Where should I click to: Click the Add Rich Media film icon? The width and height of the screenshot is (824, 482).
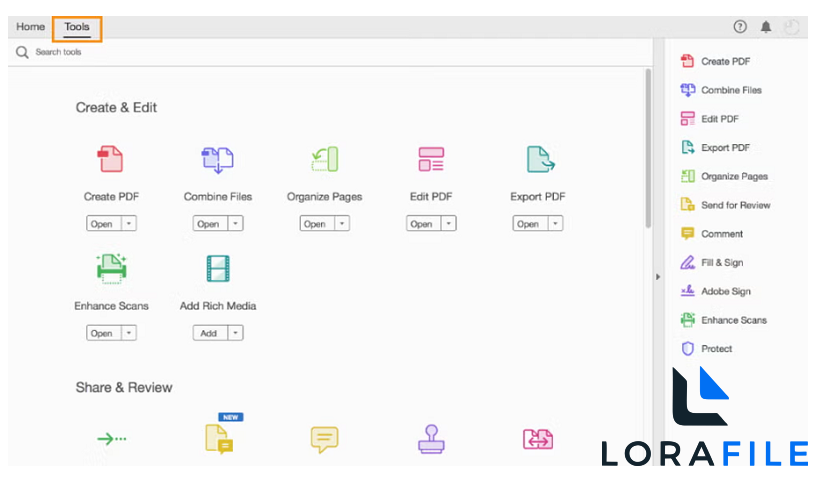point(218,269)
